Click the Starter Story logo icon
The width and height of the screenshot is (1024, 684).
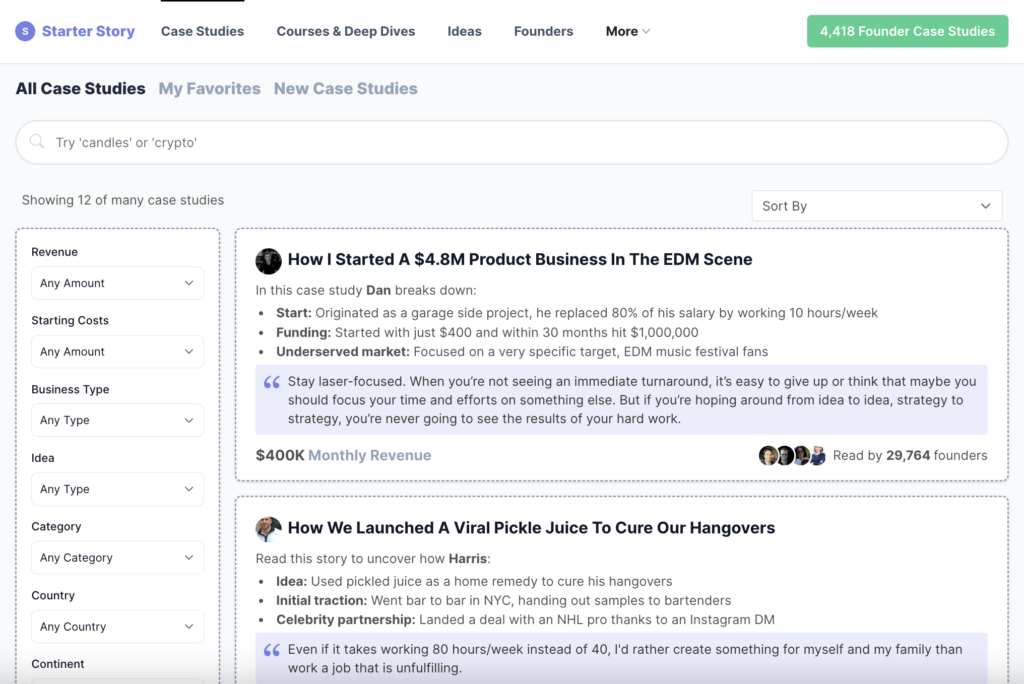25,31
